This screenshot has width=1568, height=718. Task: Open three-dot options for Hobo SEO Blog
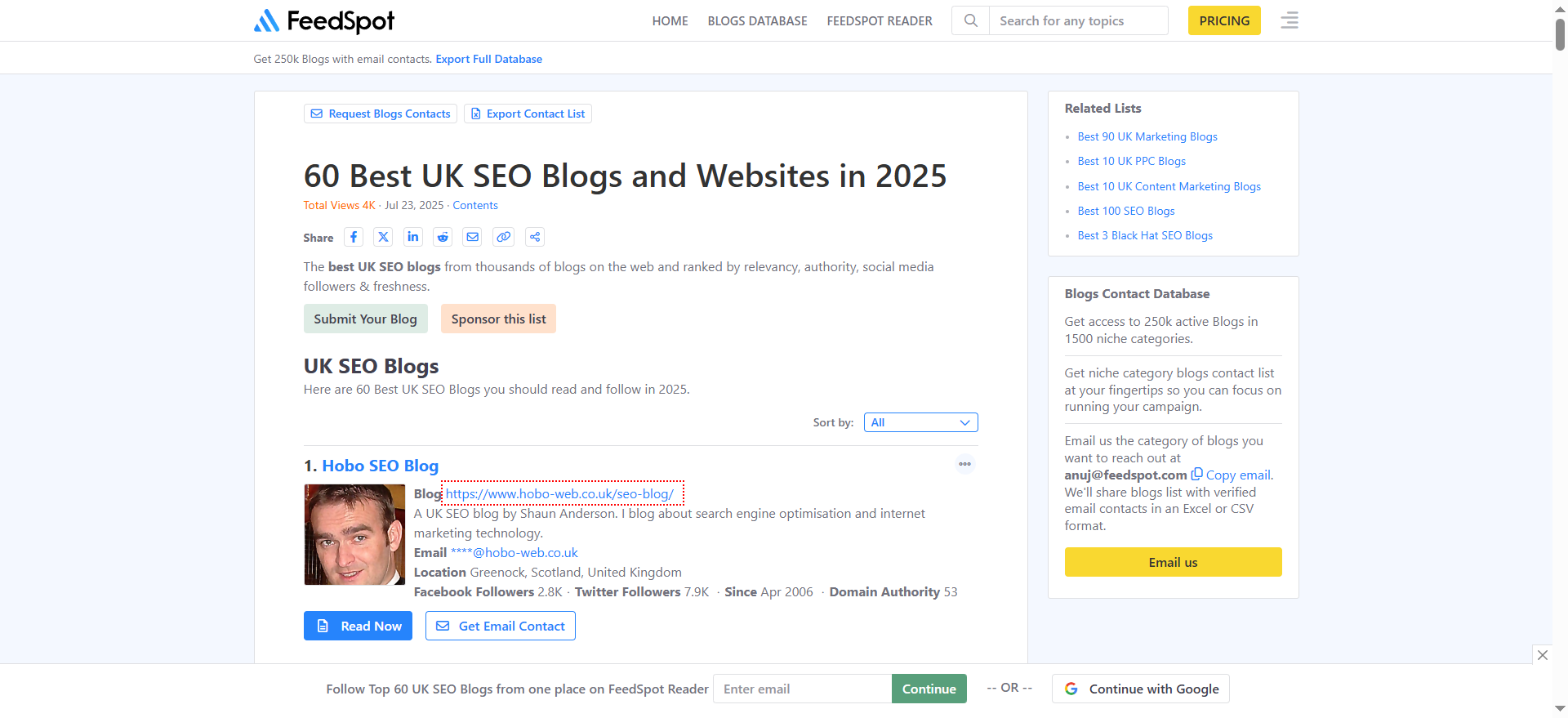tap(965, 464)
